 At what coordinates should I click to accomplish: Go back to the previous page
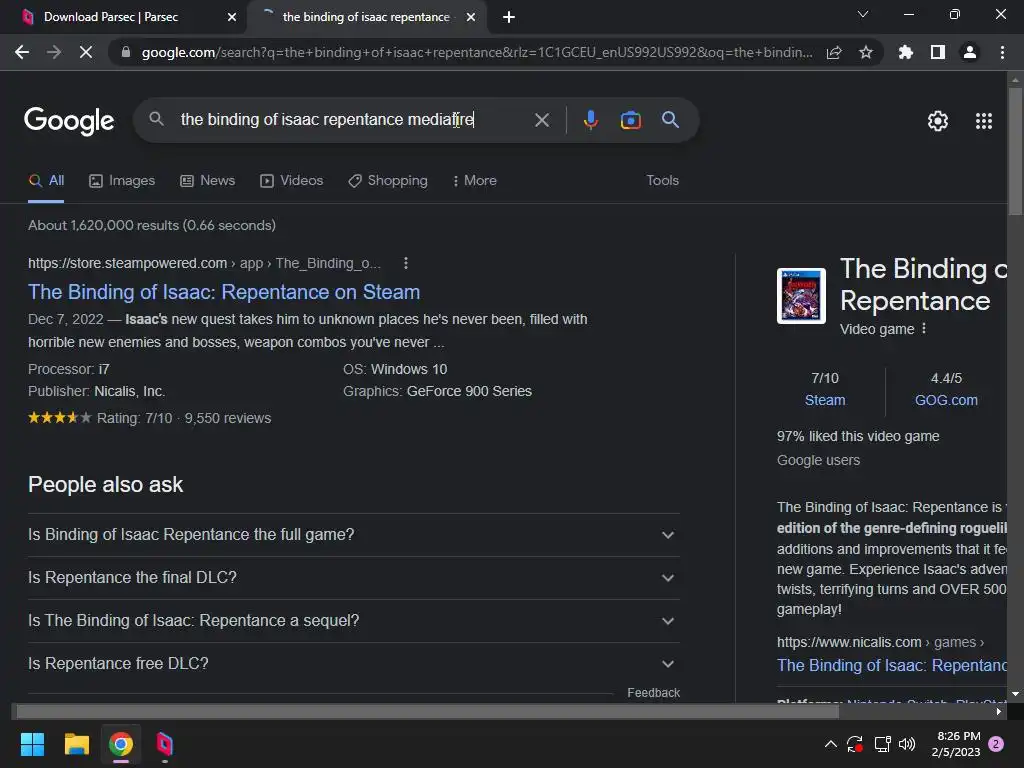coord(22,52)
